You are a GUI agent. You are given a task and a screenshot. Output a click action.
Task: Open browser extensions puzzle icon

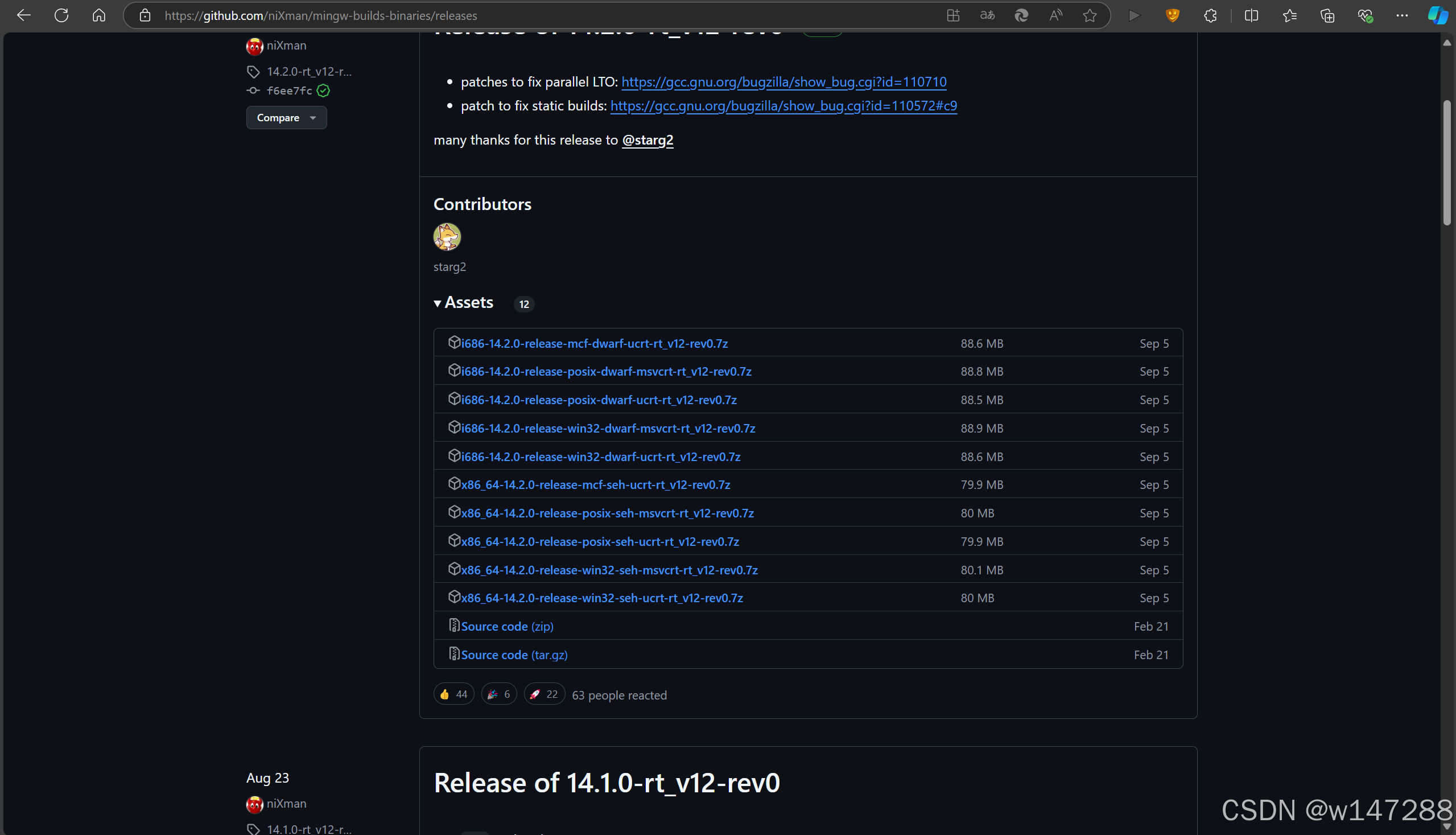click(1210, 15)
